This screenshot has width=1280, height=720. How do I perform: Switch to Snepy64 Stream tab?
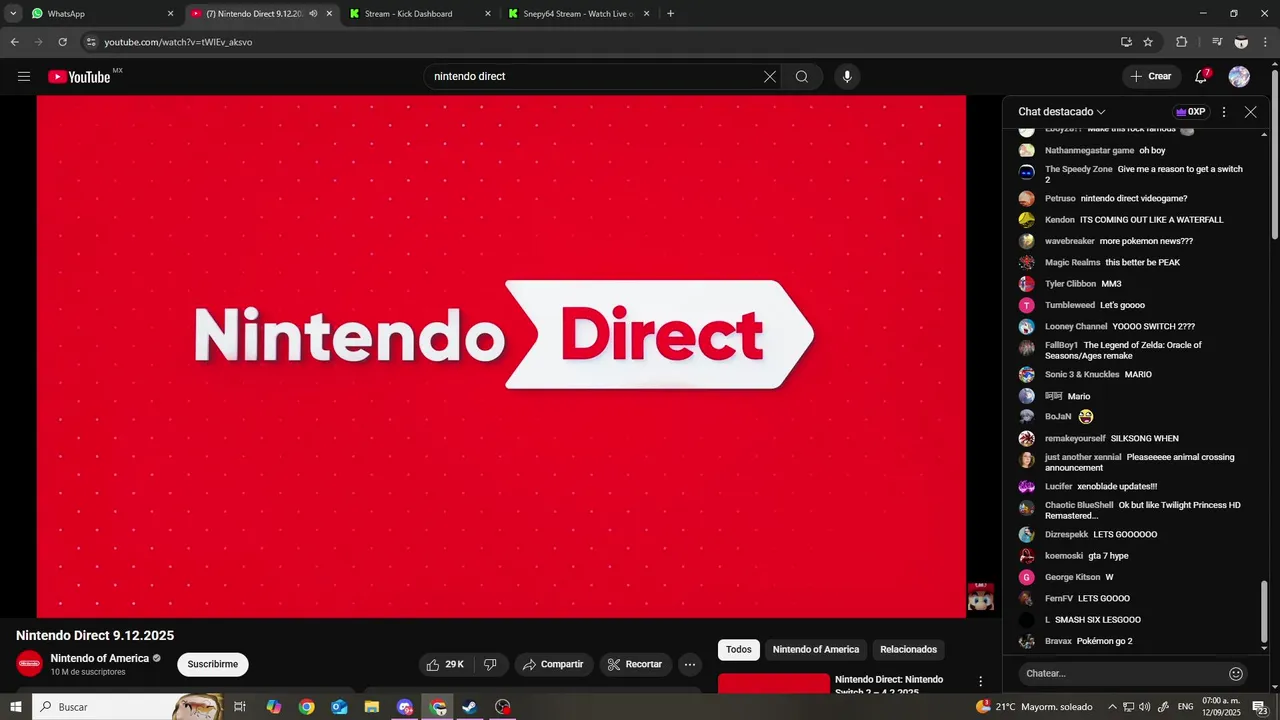point(578,14)
